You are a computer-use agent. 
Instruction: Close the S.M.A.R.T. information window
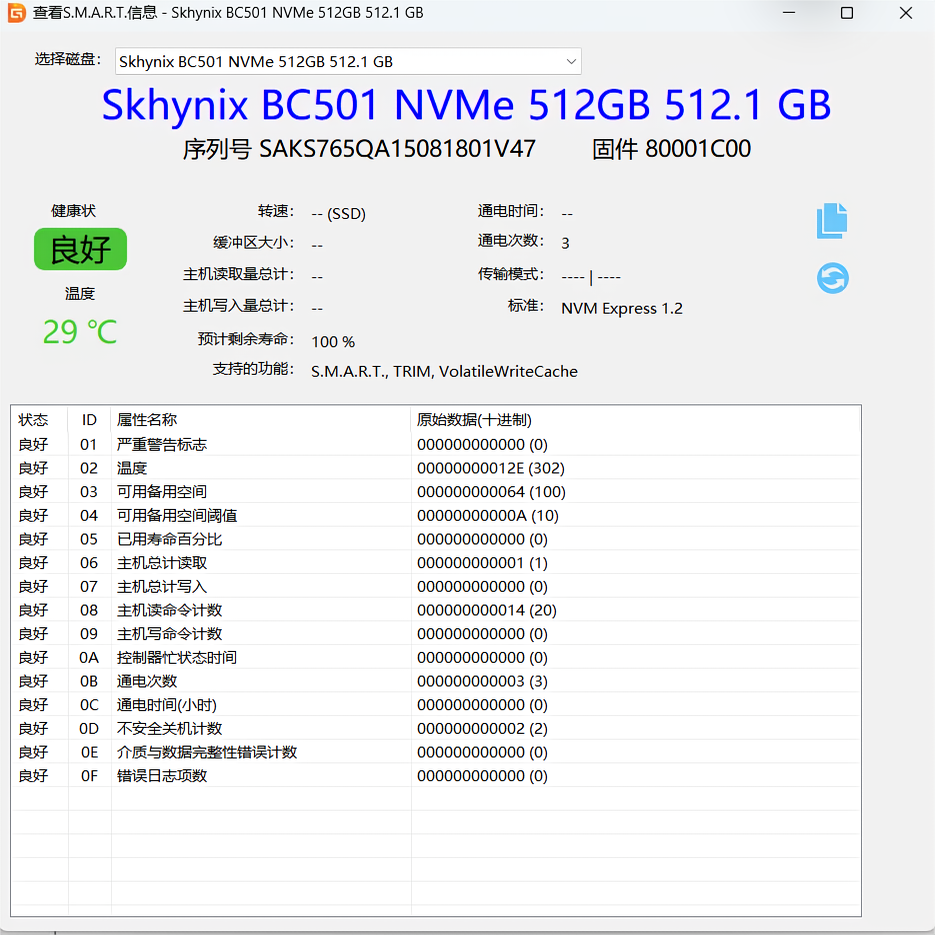905,13
